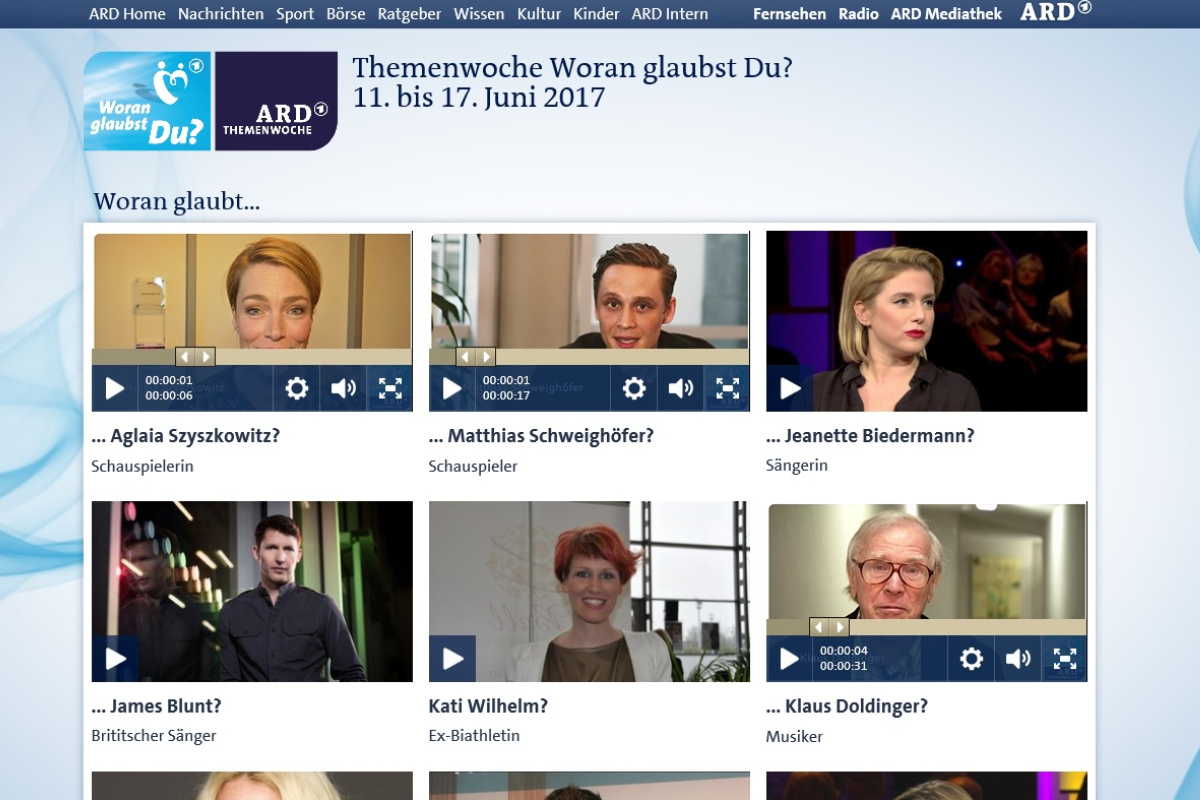
Task: Open '... Jeanette Biedermann?' title link
Action: coord(870,436)
